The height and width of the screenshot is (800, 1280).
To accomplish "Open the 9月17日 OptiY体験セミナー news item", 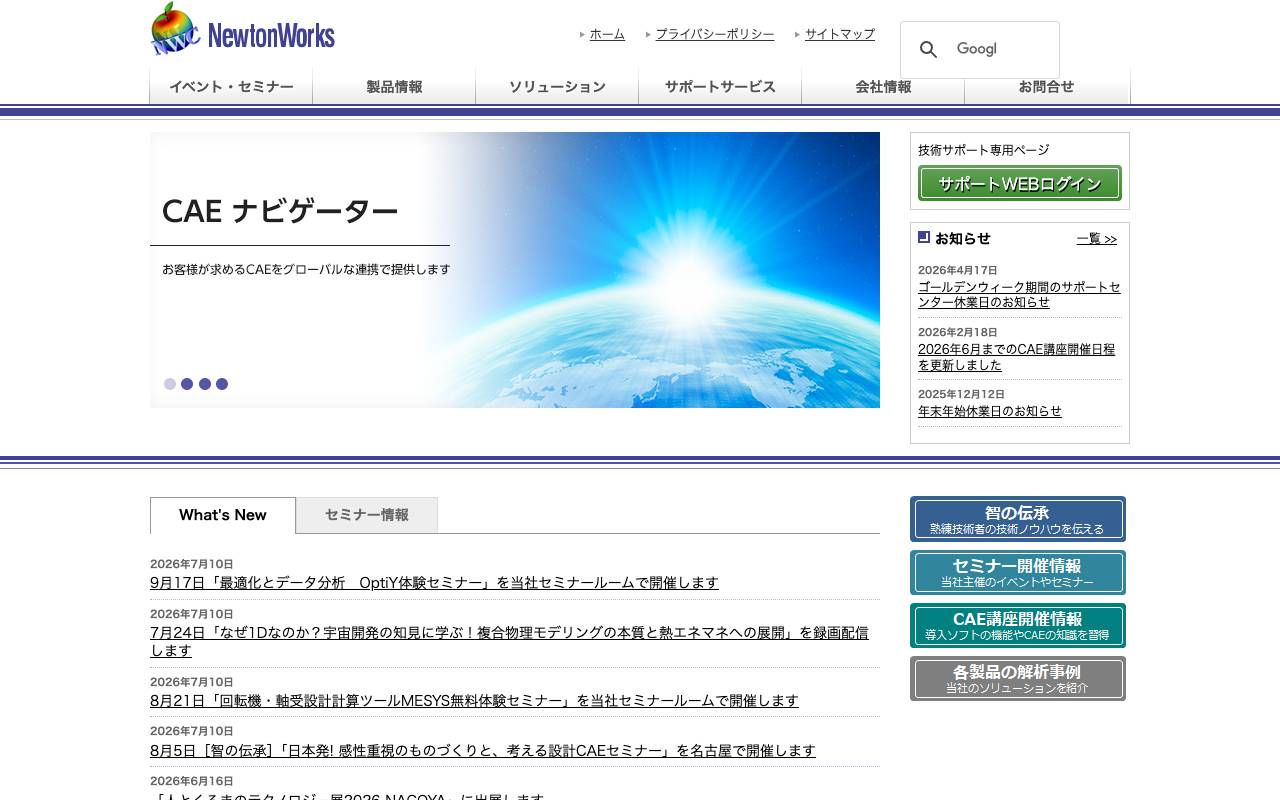I will tap(434, 582).
